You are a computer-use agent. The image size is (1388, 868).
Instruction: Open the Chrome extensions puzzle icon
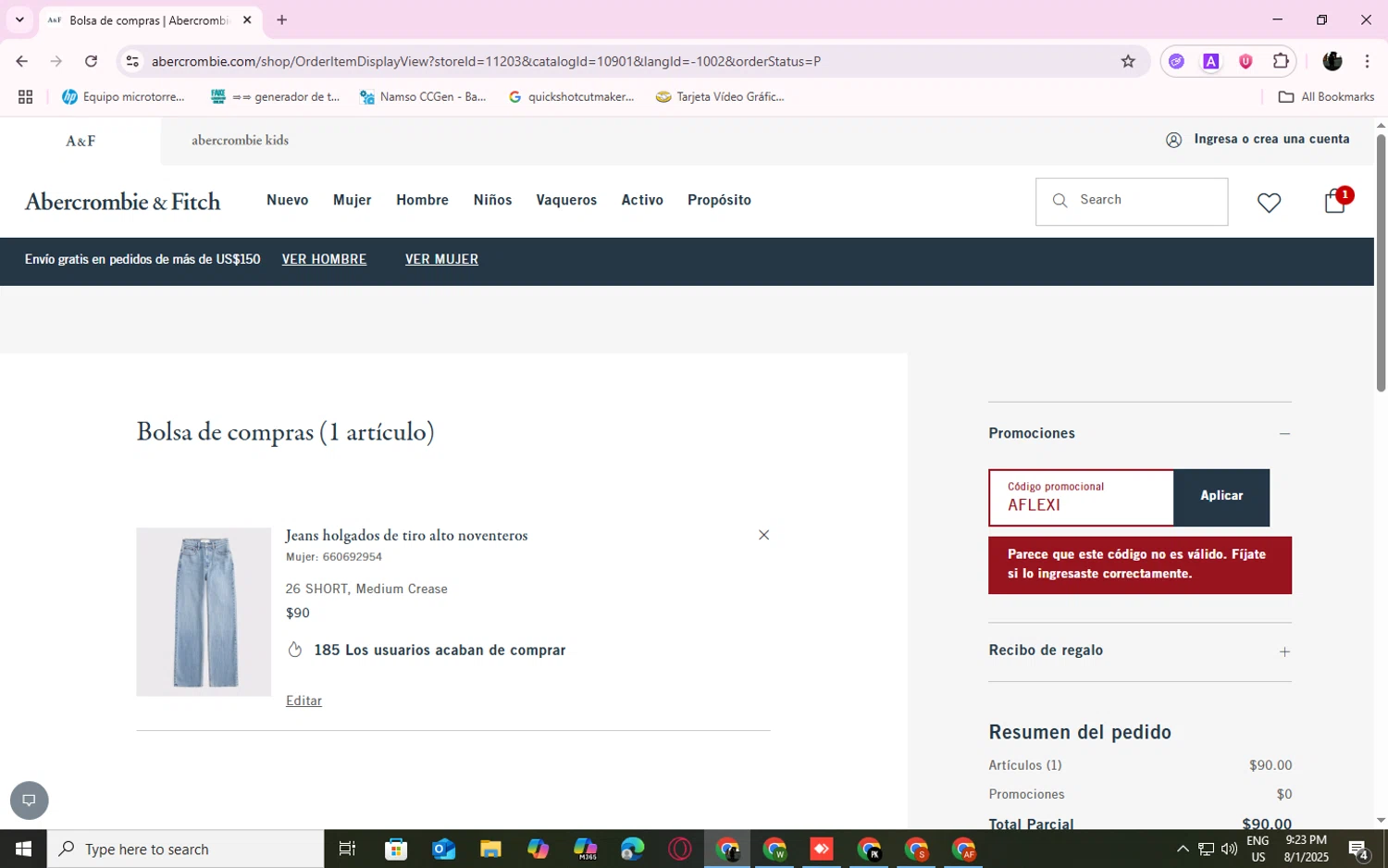(x=1281, y=61)
